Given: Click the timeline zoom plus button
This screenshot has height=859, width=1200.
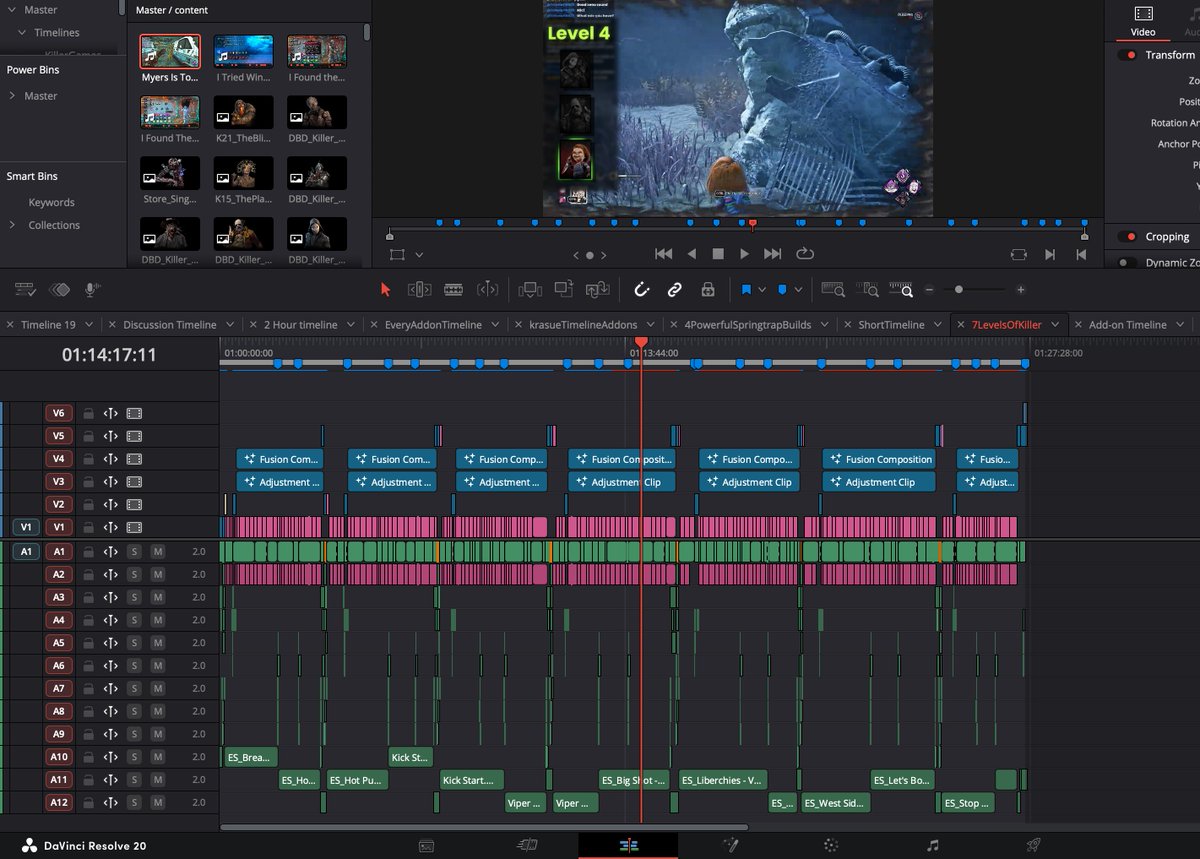Looking at the screenshot, I should point(1020,290).
